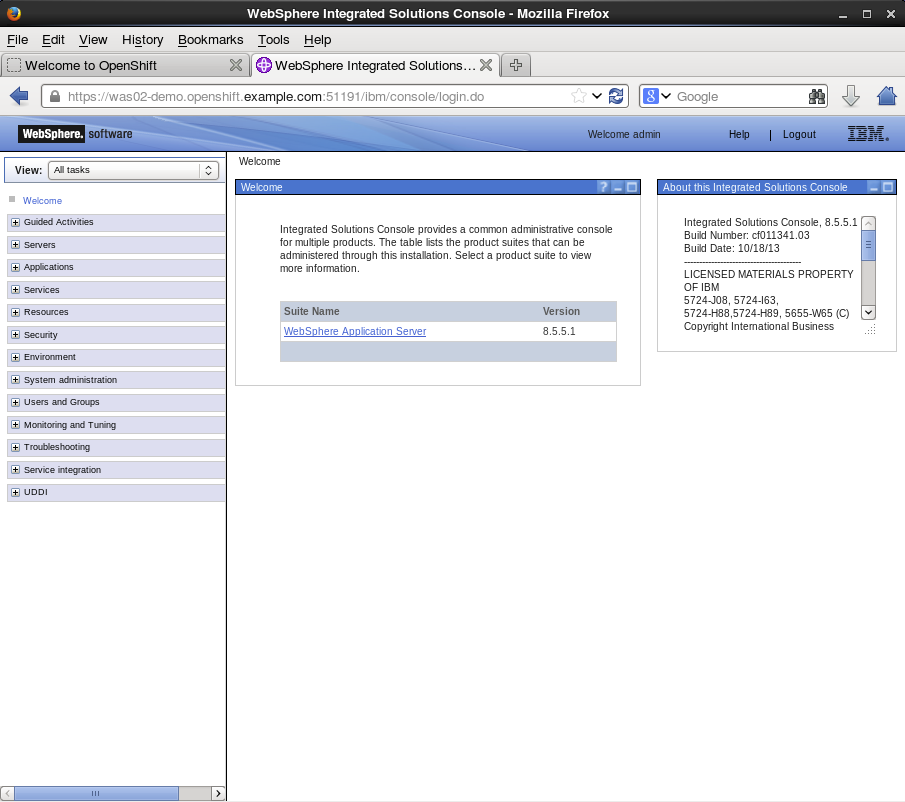This screenshot has width=905, height=802.
Task: Click the Build Number: cf011341.03 text
Action: pos(746,235)
